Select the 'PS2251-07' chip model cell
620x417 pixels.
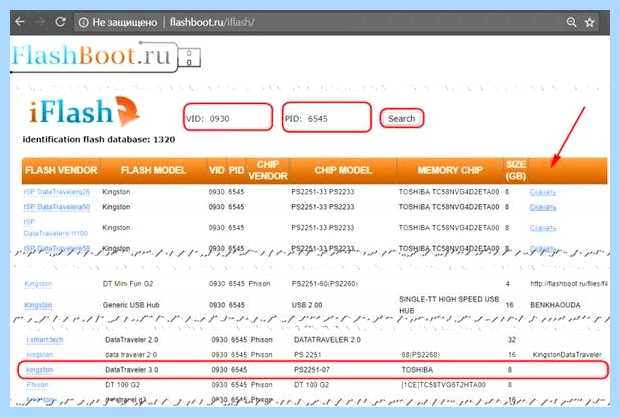click(x=312, y=370)
